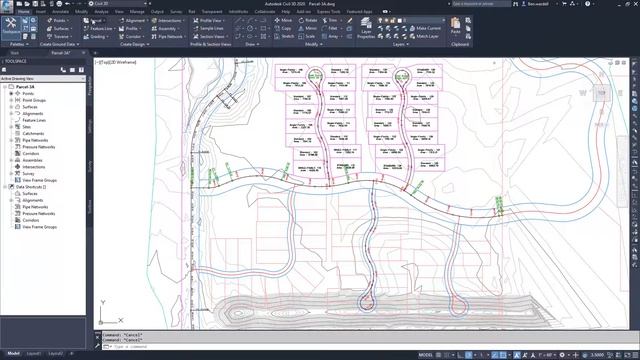This screenshot has height=360, width=640.
Task: Click the Undo arrow in quick access toolbar
Action: [x=67, y=4]
